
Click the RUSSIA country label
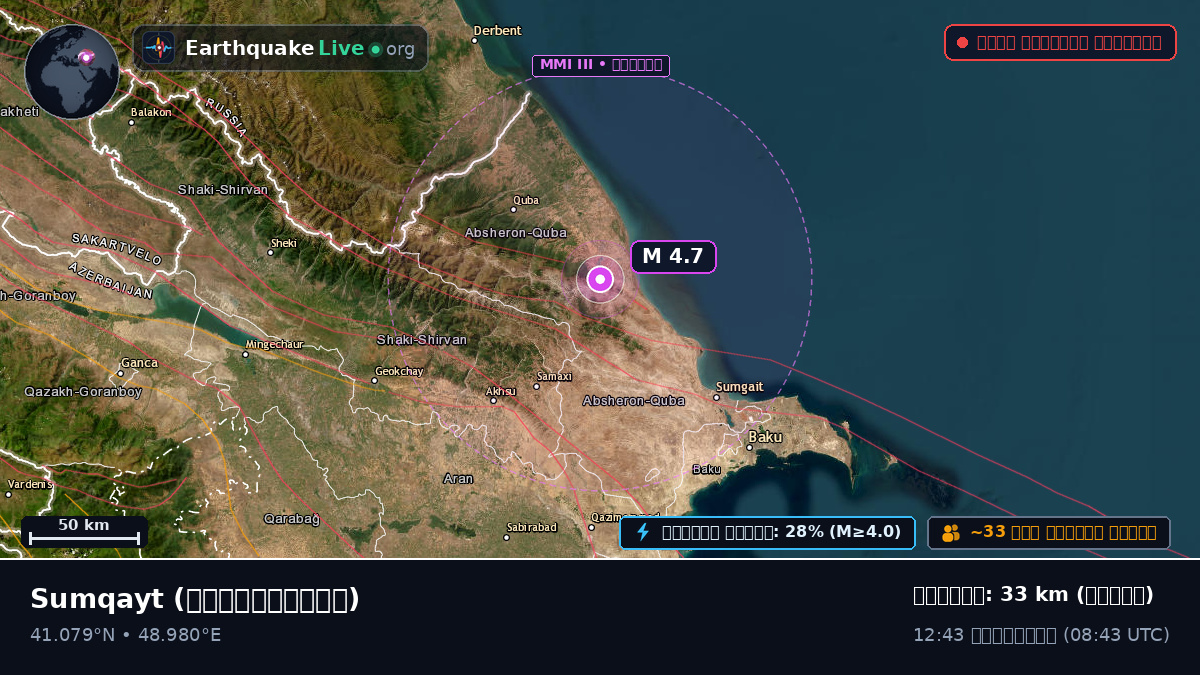tap(226, 116)
